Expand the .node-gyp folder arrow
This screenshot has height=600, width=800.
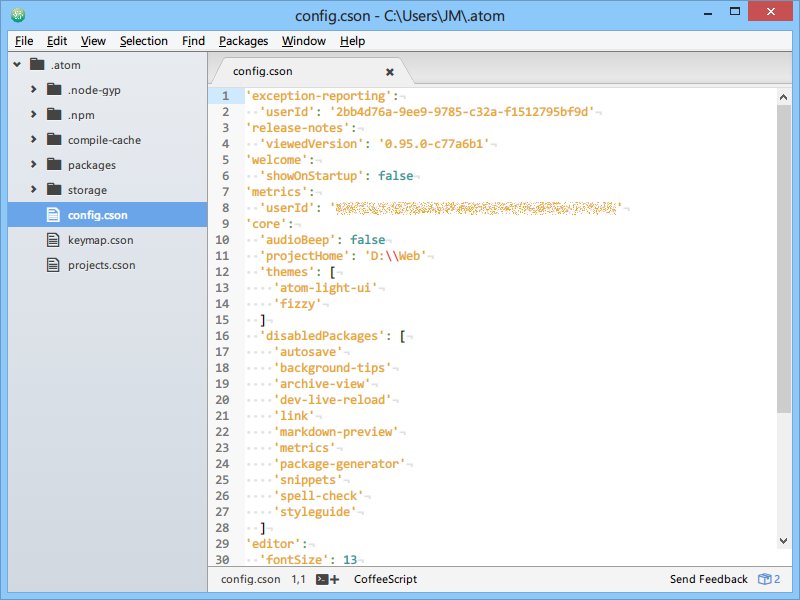pos(34,89)
